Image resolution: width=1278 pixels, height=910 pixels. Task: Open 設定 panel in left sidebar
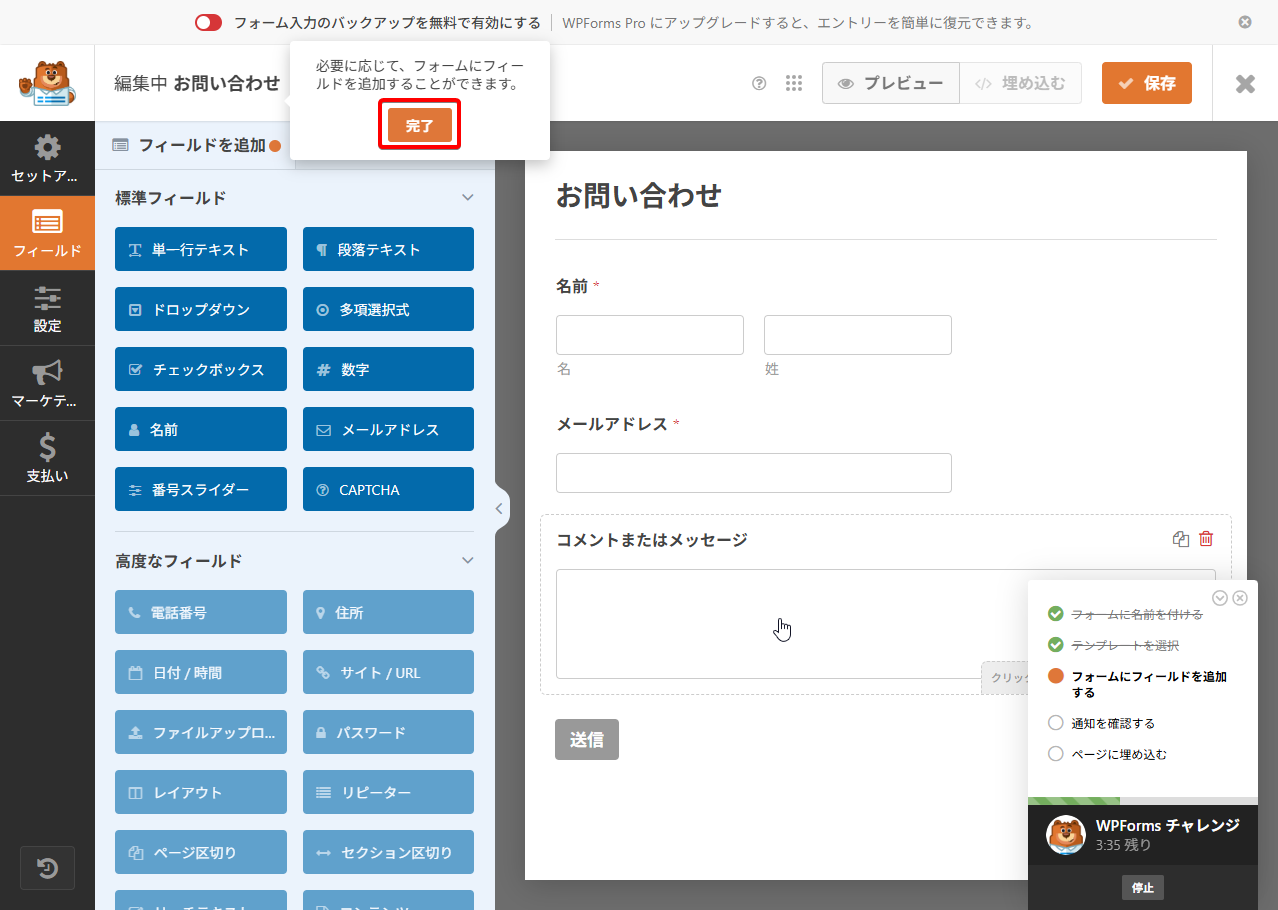(x=47, y=308)
